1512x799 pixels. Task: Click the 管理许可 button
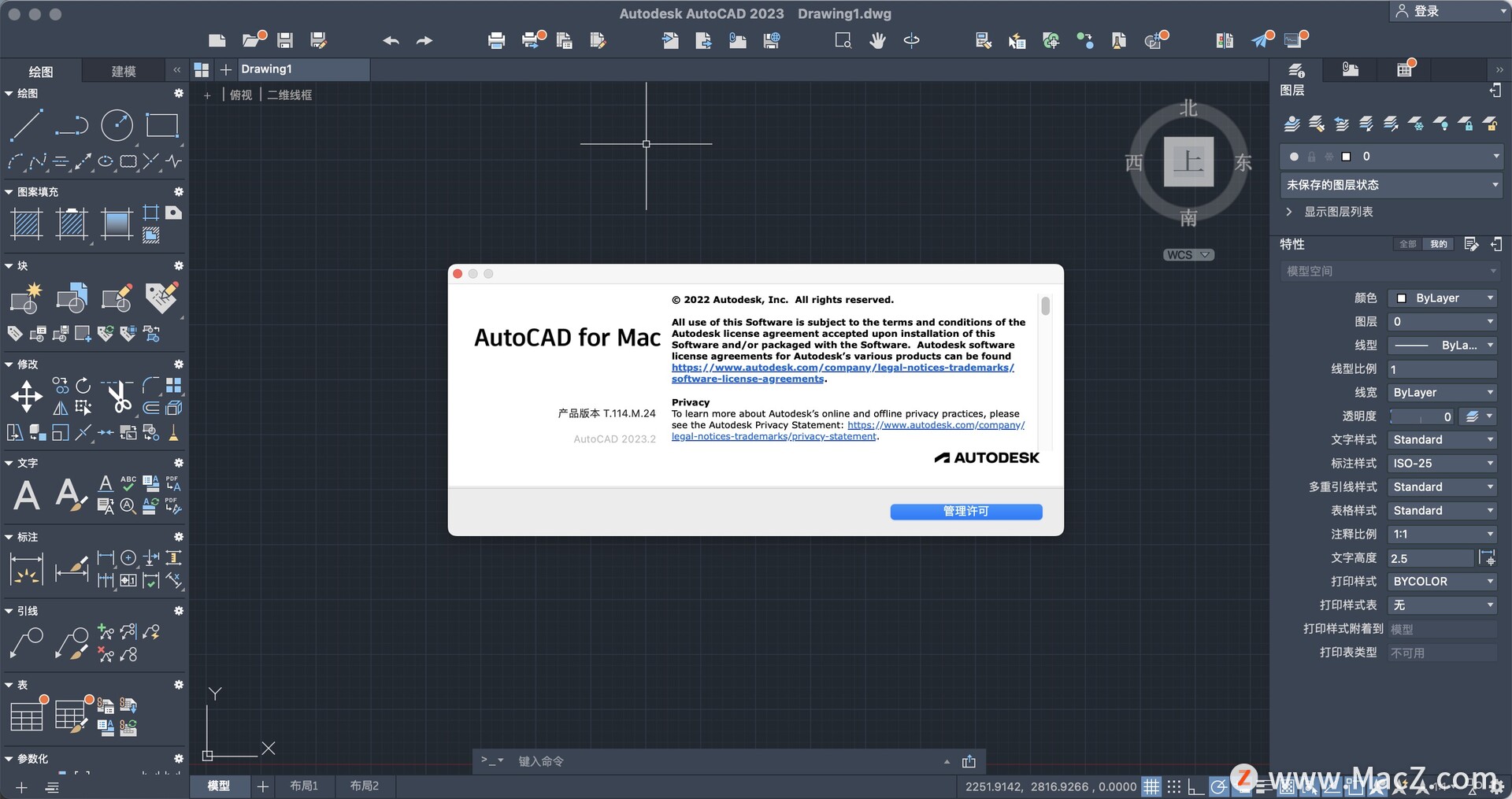click(x=965, y=512)
